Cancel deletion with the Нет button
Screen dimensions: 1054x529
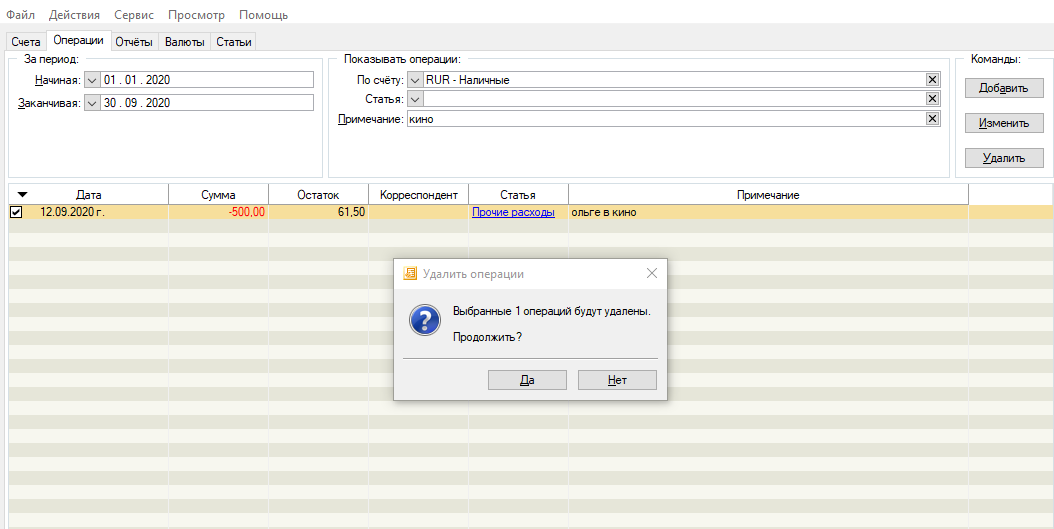(617, 380)
